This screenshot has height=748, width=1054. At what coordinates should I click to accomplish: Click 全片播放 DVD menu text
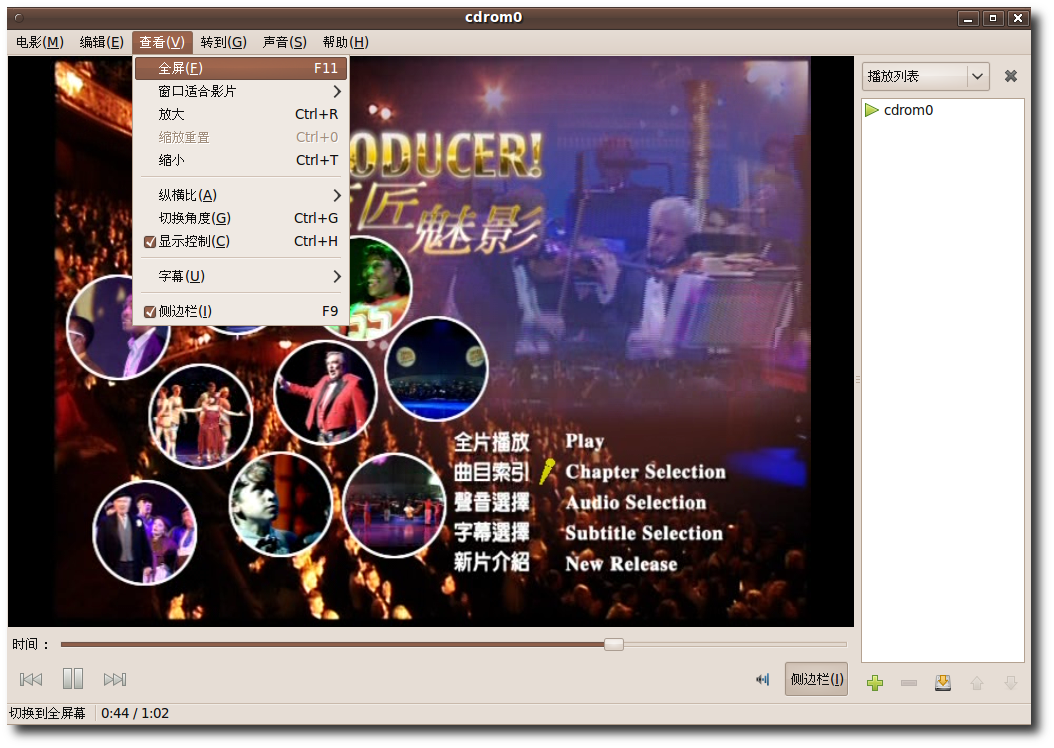pyautogui.click(x=491, y=442)
